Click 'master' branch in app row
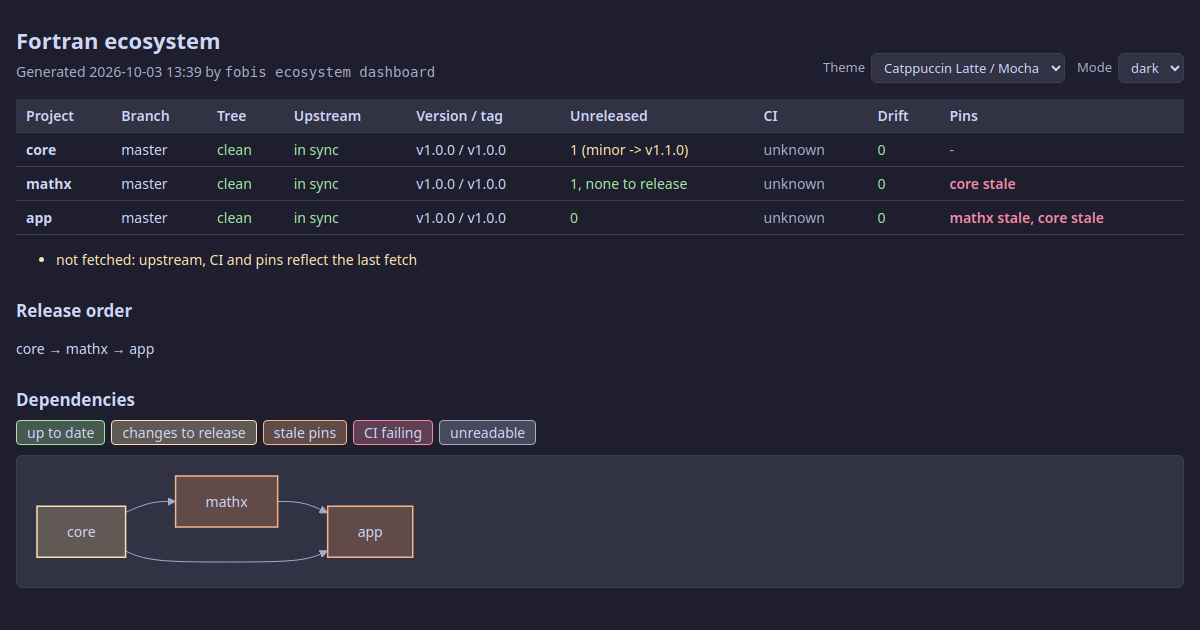 click(145, 218)
